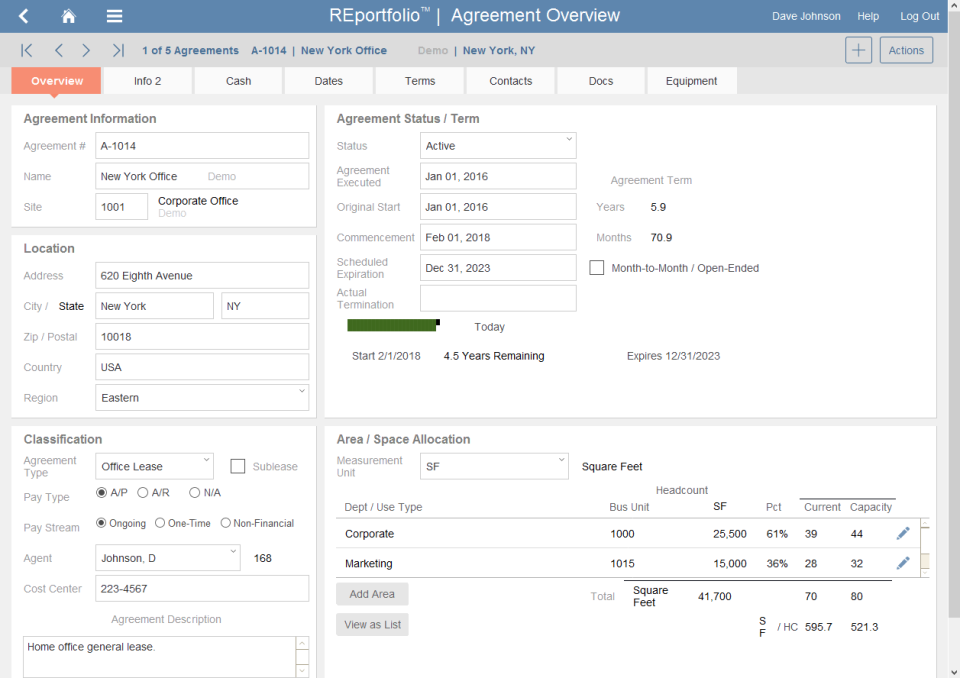Viewport: 960px width, 678px height.
Task: Switch to the Equipment tab
Action: 691,81
